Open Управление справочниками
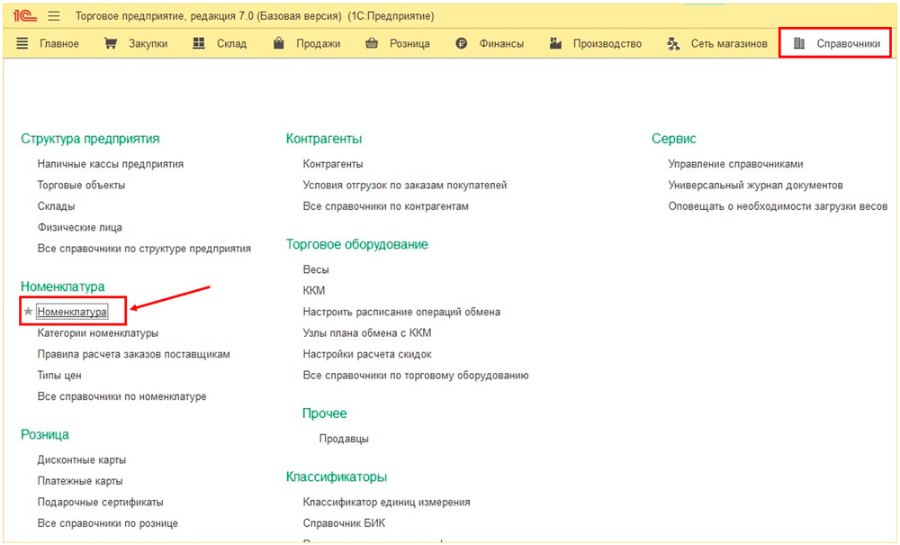This screenshot has height=545, width=900. 736,164
